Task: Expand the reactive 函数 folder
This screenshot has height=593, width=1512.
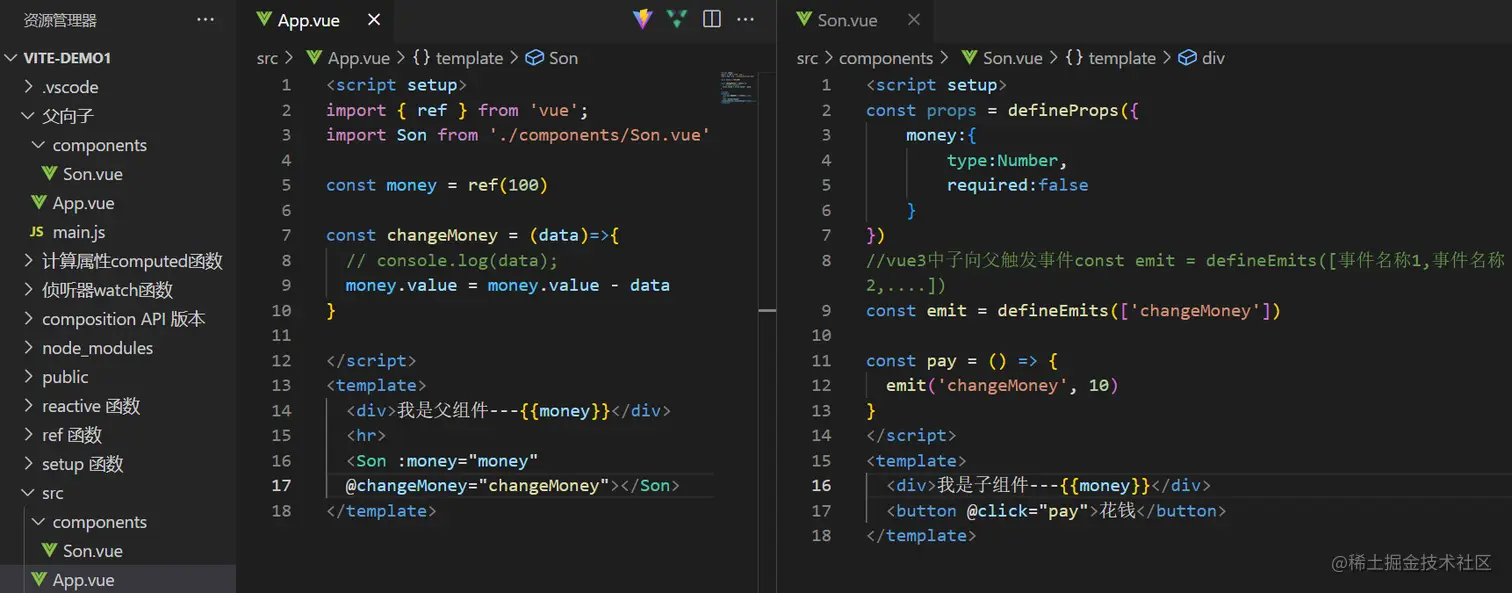Action: pos(118,406)
